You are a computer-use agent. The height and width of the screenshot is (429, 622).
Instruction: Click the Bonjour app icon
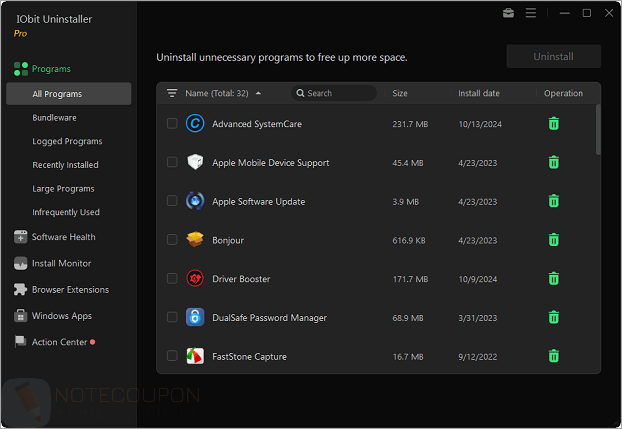coord(195,240)
